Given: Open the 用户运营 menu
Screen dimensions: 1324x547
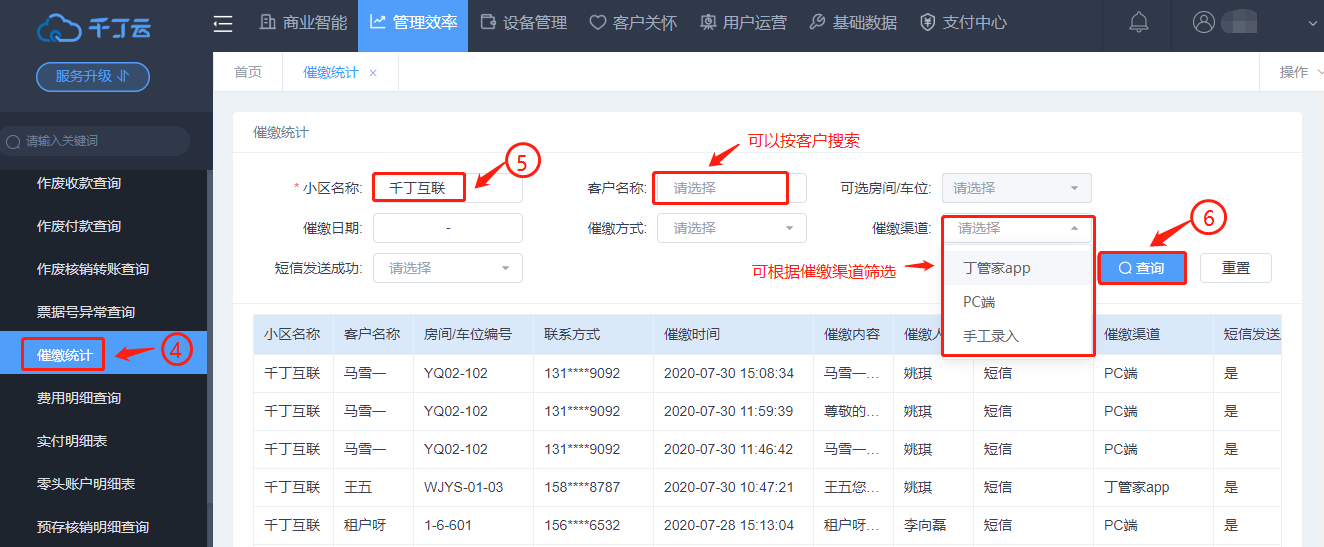Looking at the screenshot, I should click(743, 23).
